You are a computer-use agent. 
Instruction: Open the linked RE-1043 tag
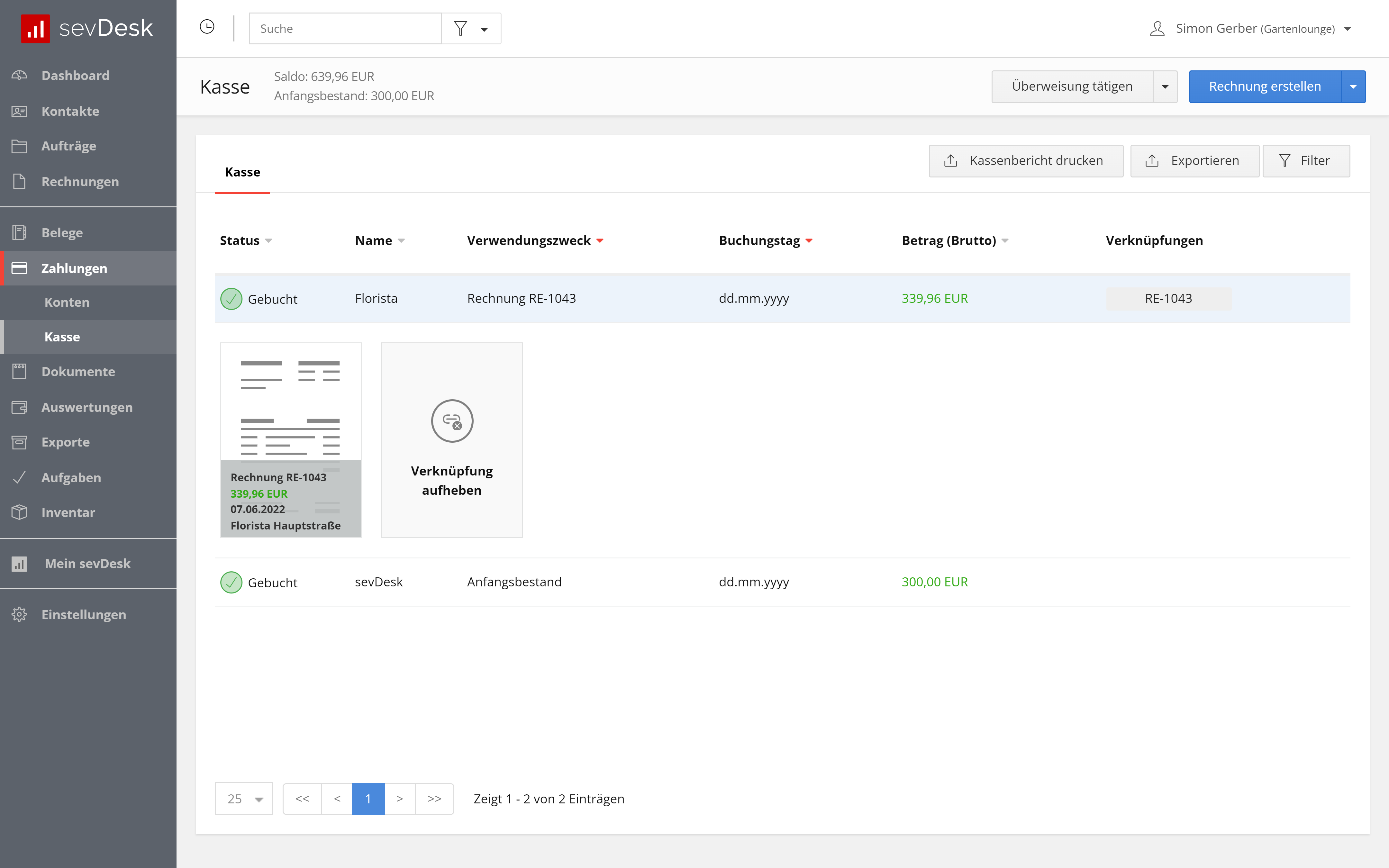click(x=1169, y=299)
